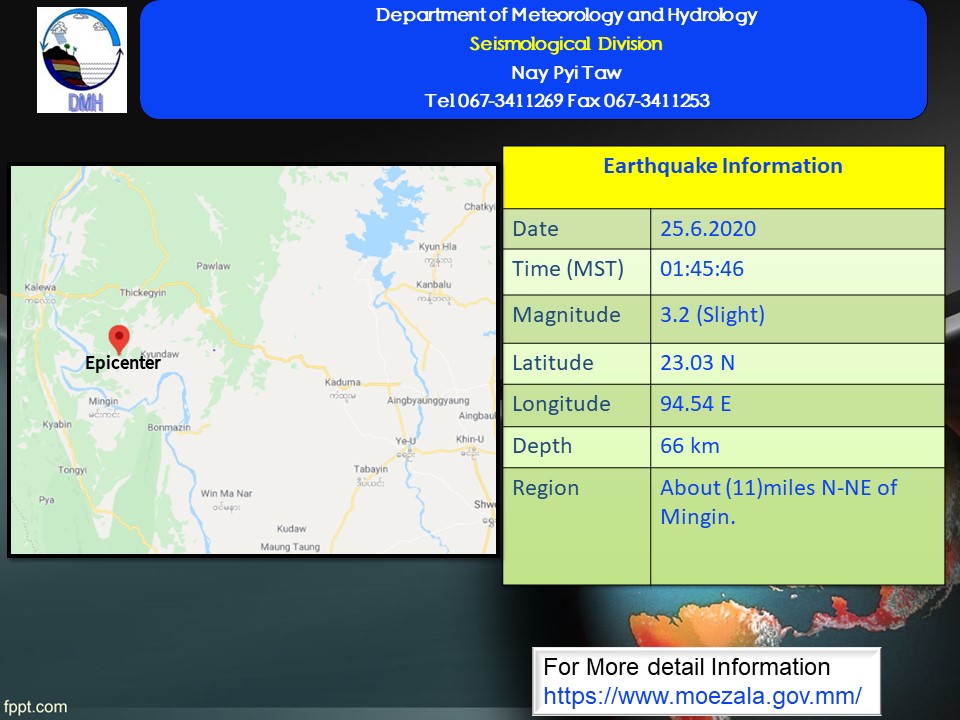Click the Longitude value 94.54 E
Image resolution: width=960 pixels, height=720 pixels.
[x=697, y=404]
